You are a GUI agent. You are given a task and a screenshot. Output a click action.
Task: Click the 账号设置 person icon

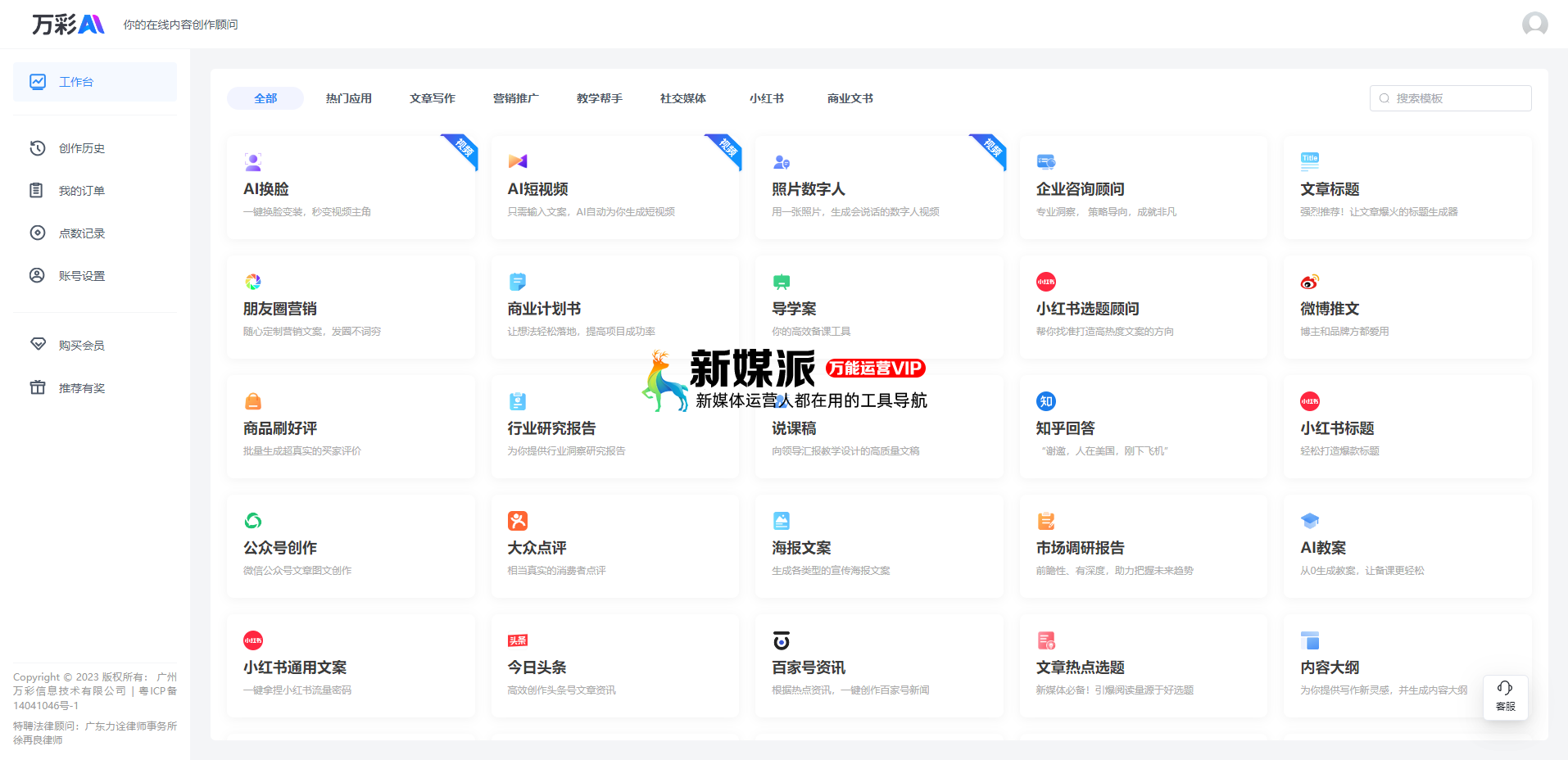37,275
